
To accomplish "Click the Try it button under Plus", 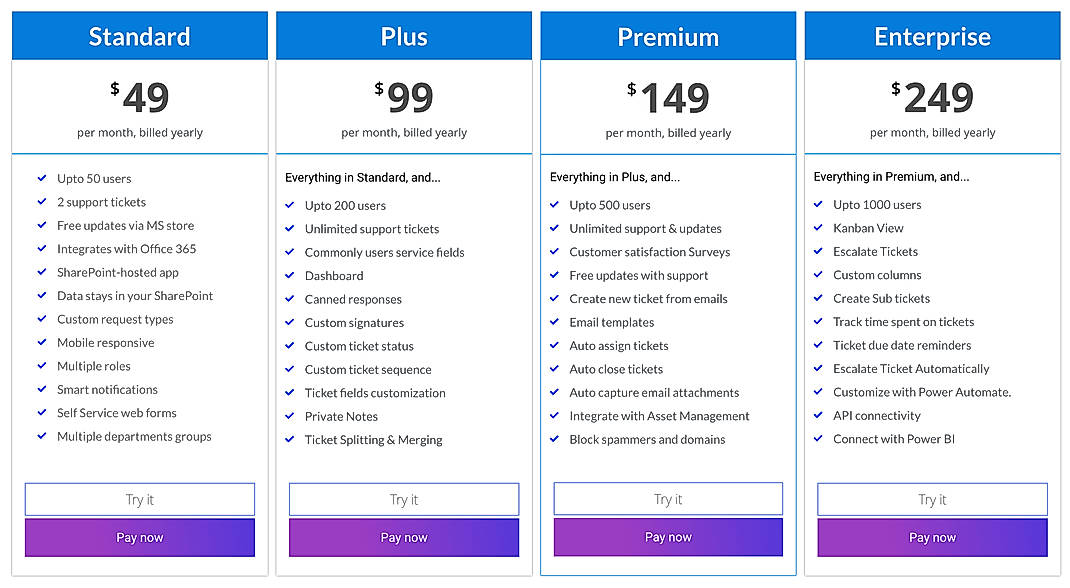I will pos(403,498).
